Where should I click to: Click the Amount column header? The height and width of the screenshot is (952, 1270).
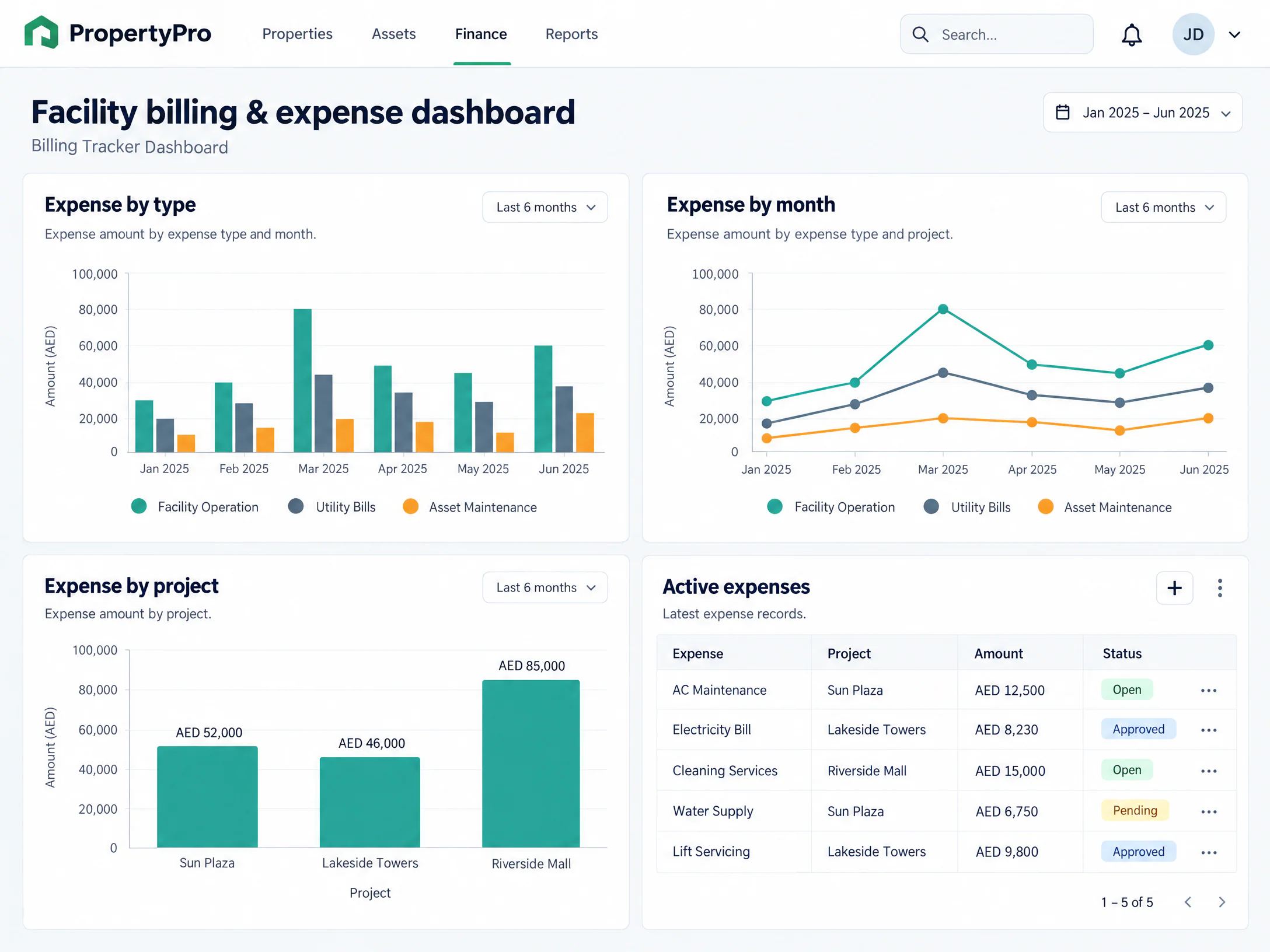[x=999, y=653]
